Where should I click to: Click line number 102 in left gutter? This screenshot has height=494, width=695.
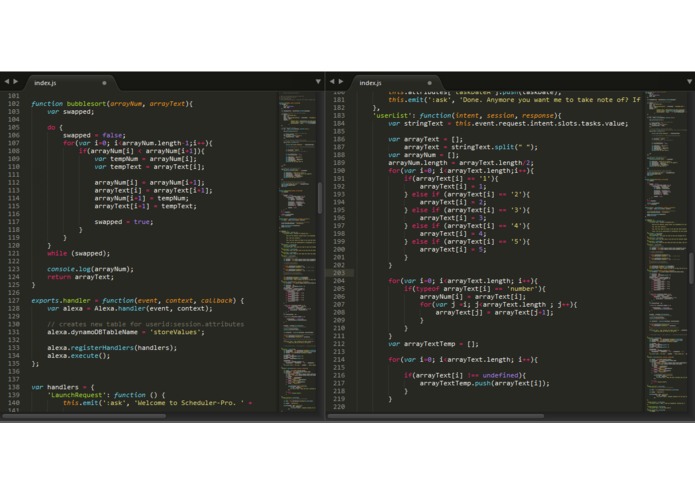coord(13,104)
